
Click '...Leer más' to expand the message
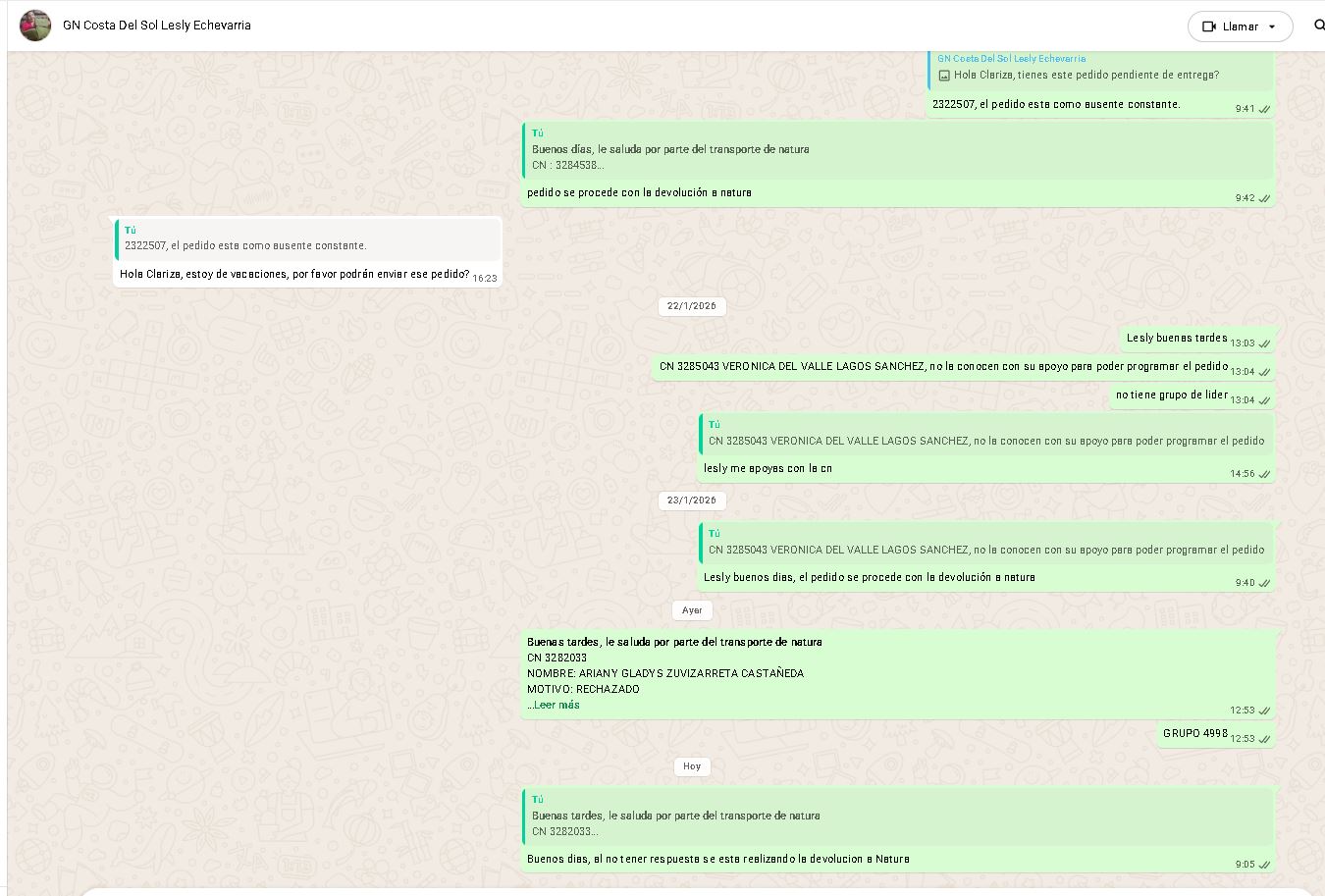pyautogui.click(x=555, y=705)
